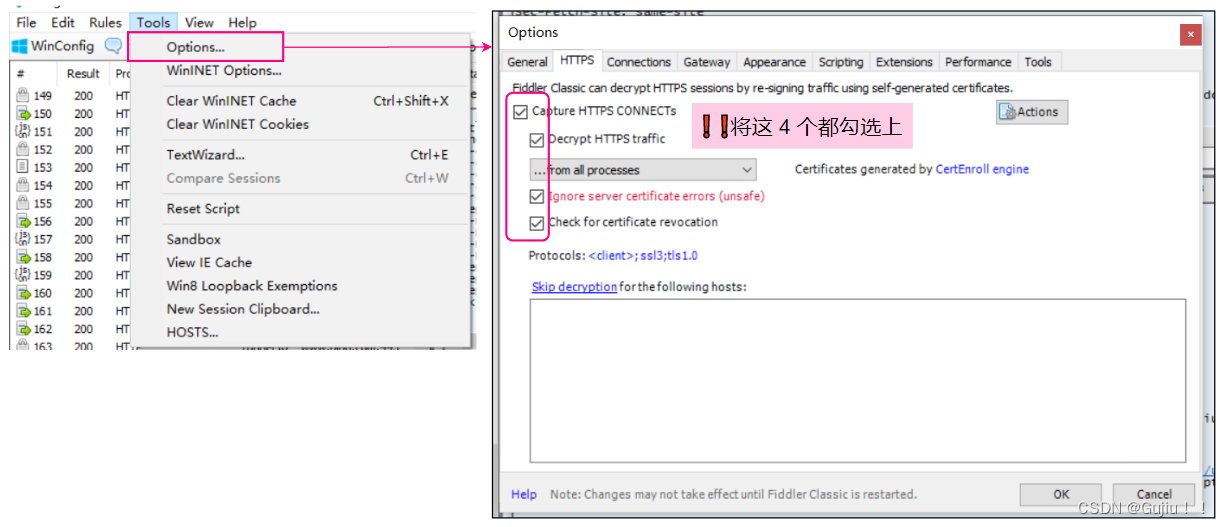Expand the "from all processes" dropdown

click(x=643, y=170)
